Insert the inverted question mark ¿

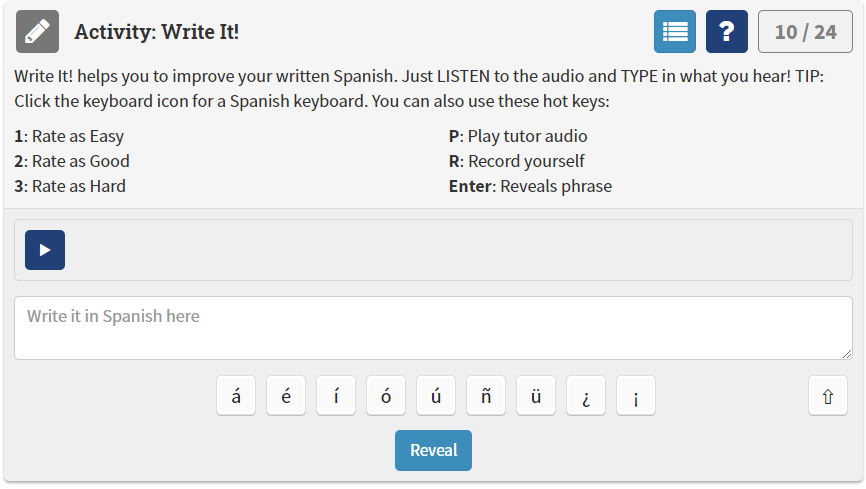(586, 396)
